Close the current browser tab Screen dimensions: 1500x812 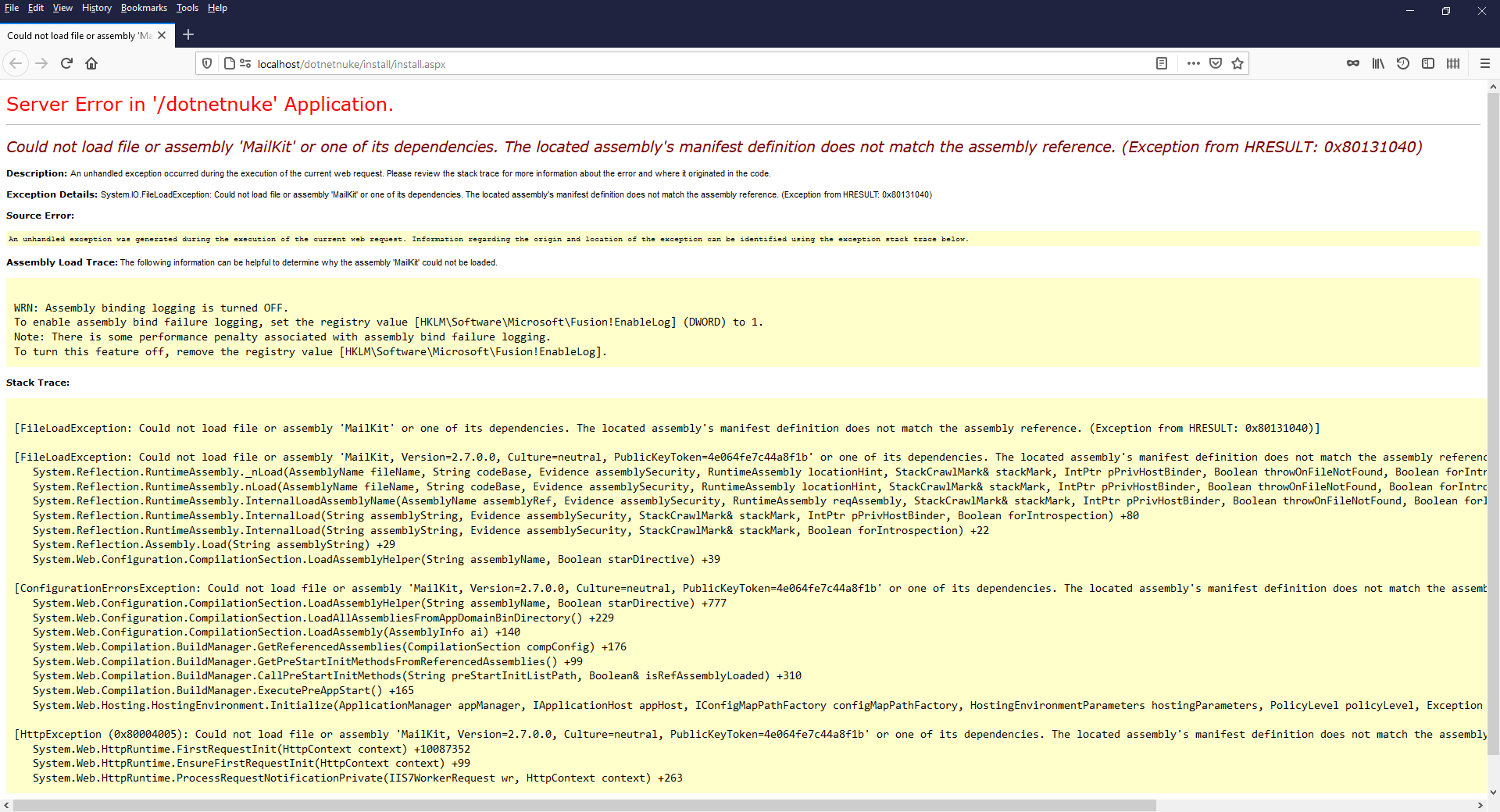tap(162, 35)
